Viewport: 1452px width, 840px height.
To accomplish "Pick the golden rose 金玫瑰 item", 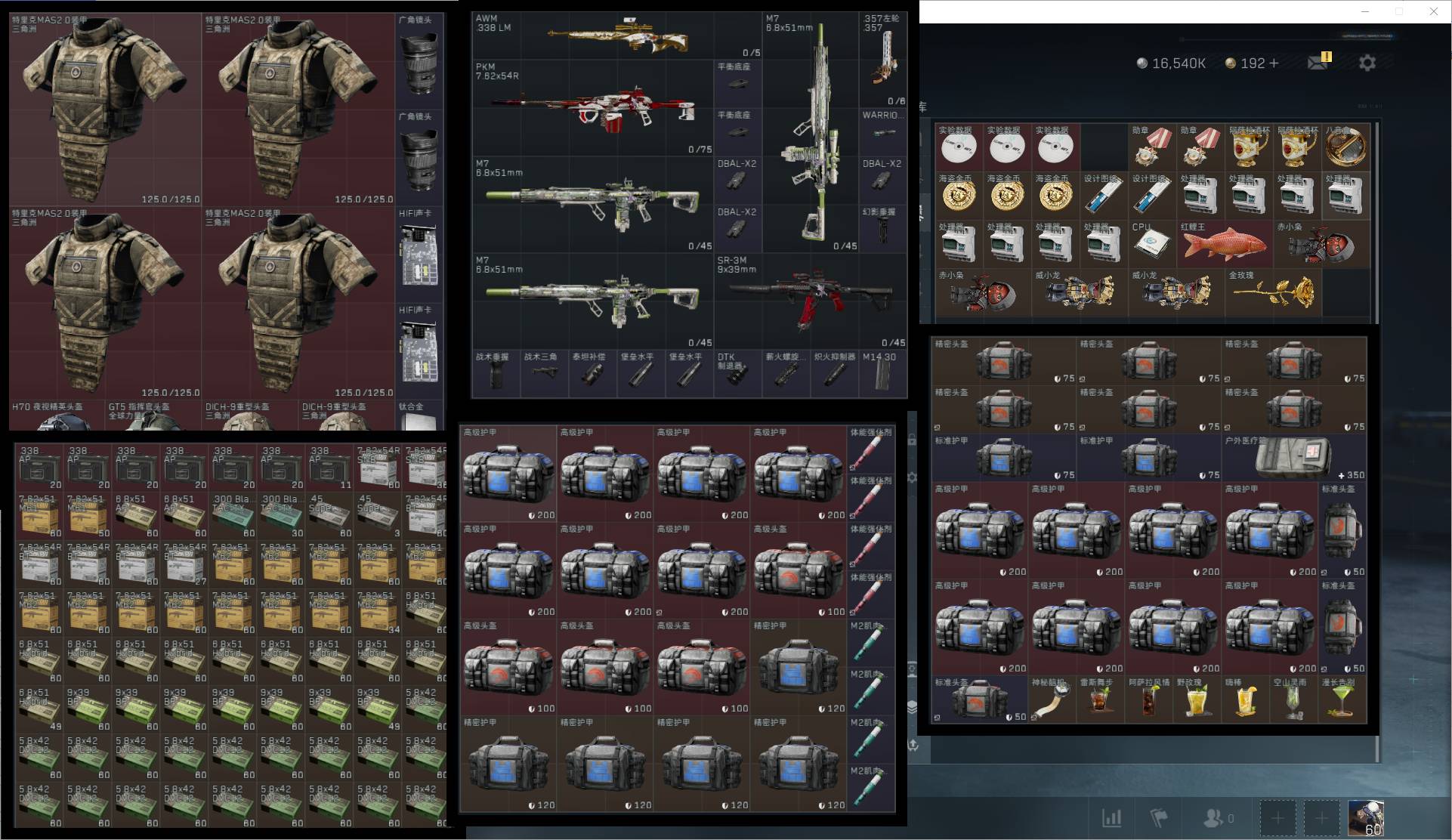I will point(1273,292).
